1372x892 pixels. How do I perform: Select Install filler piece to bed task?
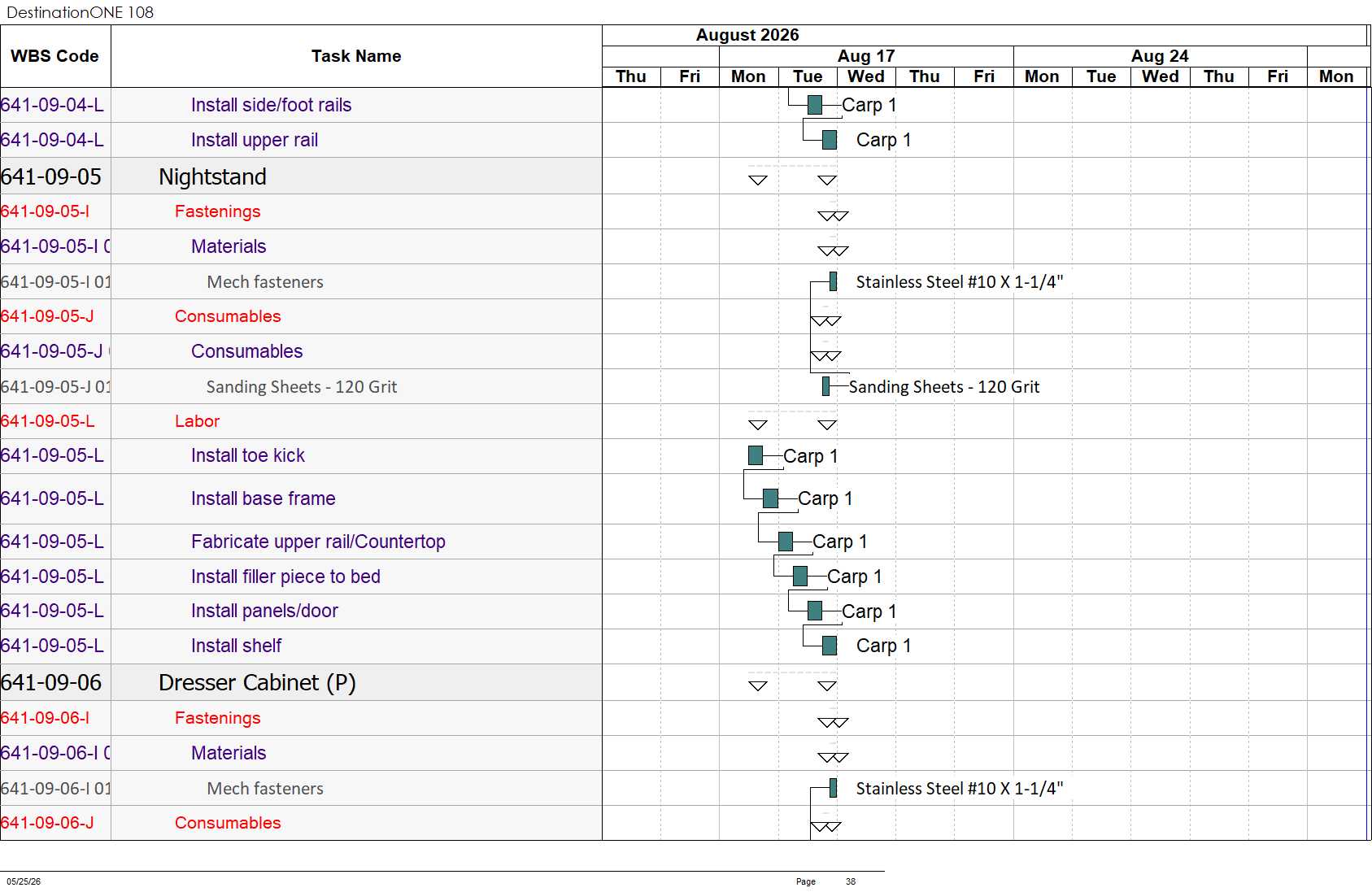[x=285, y=577]
